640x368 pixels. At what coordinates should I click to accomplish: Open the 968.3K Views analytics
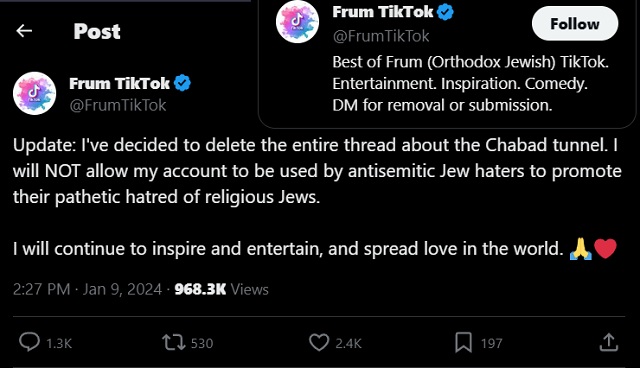[x=221, y=289]
